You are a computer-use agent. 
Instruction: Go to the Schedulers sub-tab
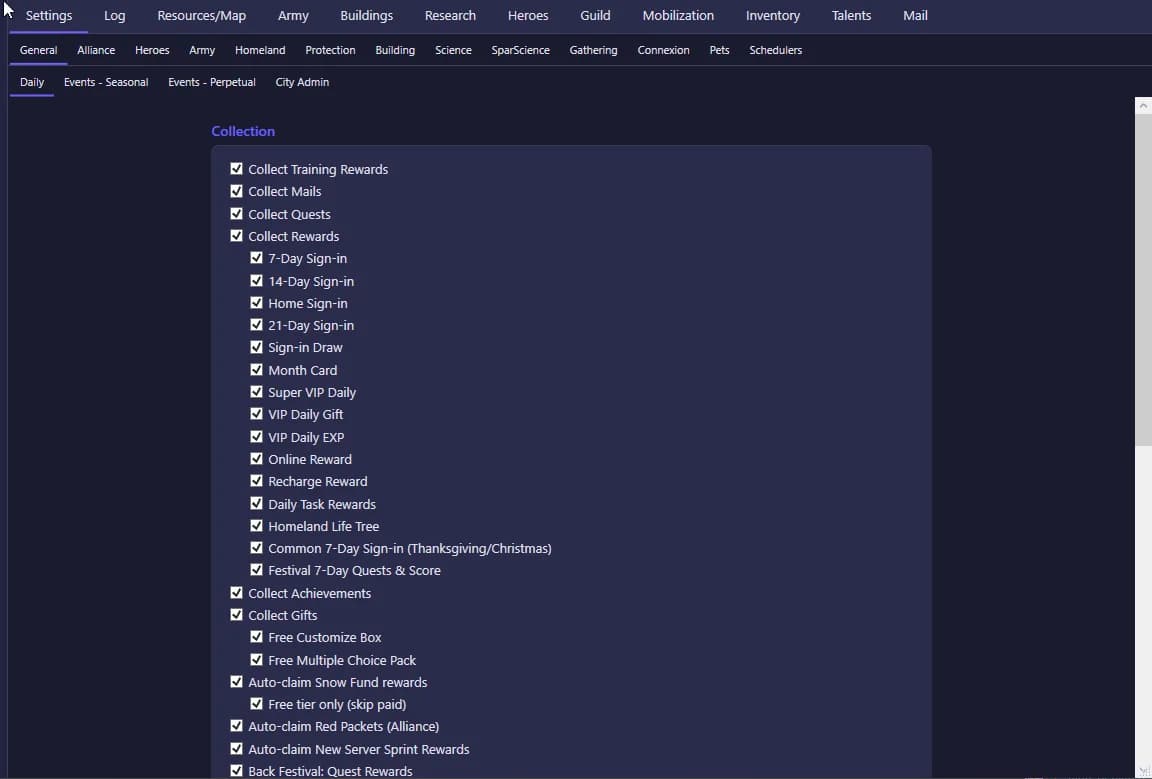pyautogui.click(x=776, y=50)
